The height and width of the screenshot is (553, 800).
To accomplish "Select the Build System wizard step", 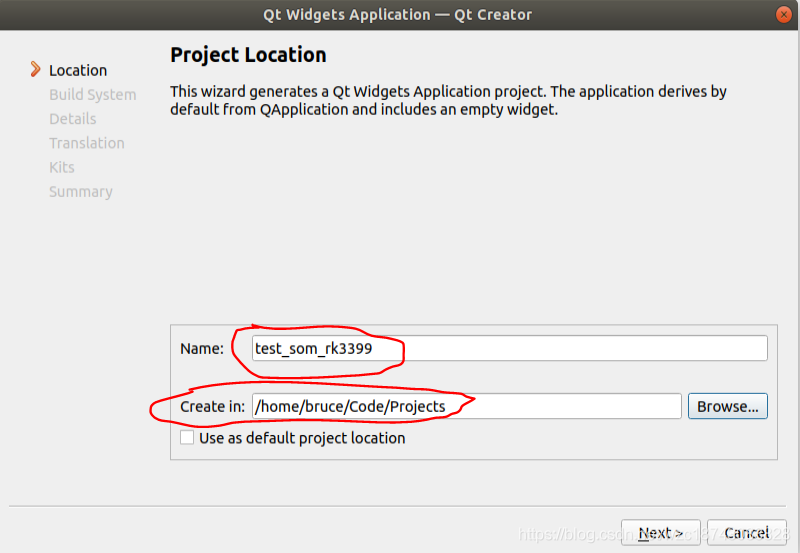I will coord(93,94).
